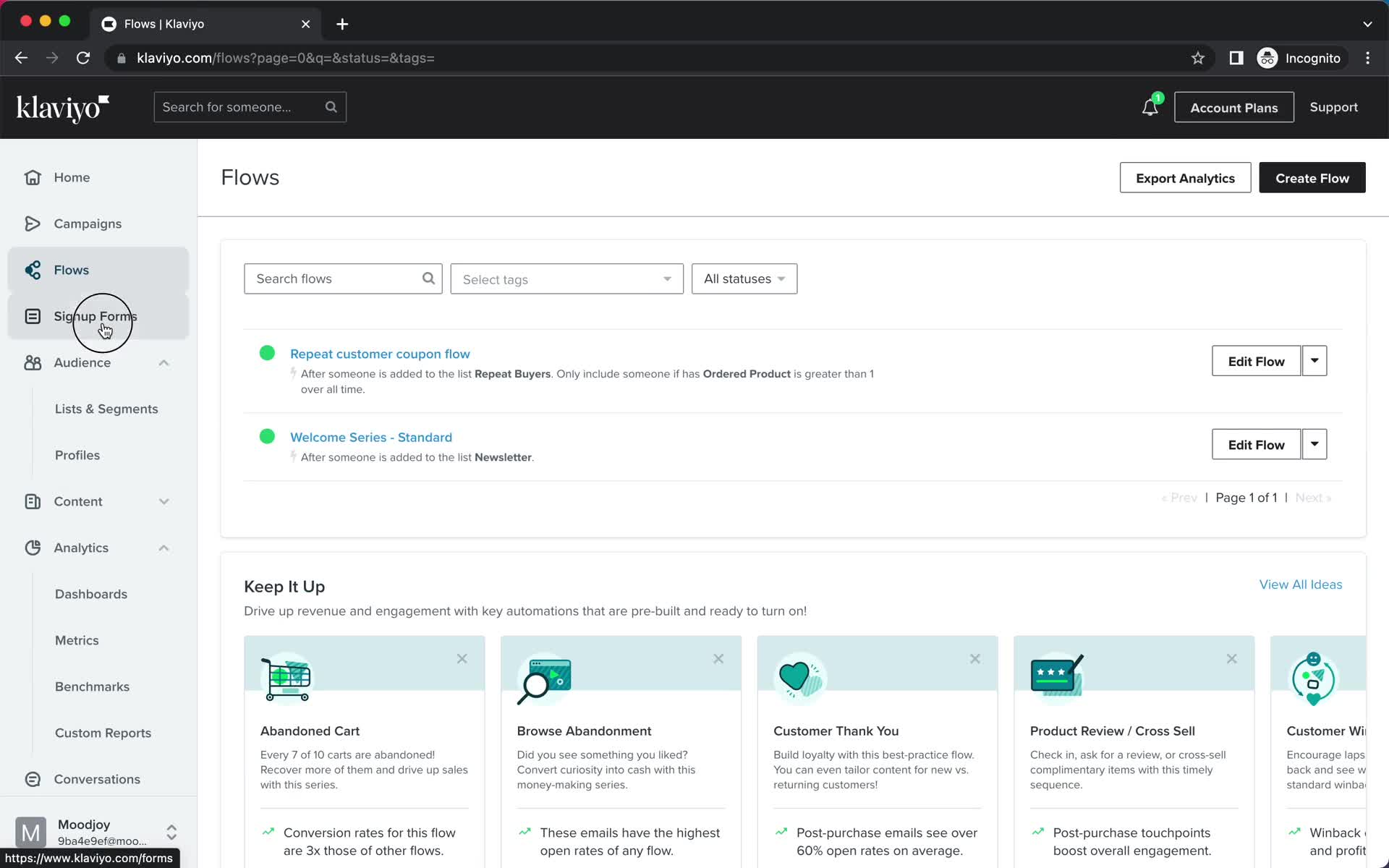Open the Moodjy account switcher arrows

tap(171, 832)
